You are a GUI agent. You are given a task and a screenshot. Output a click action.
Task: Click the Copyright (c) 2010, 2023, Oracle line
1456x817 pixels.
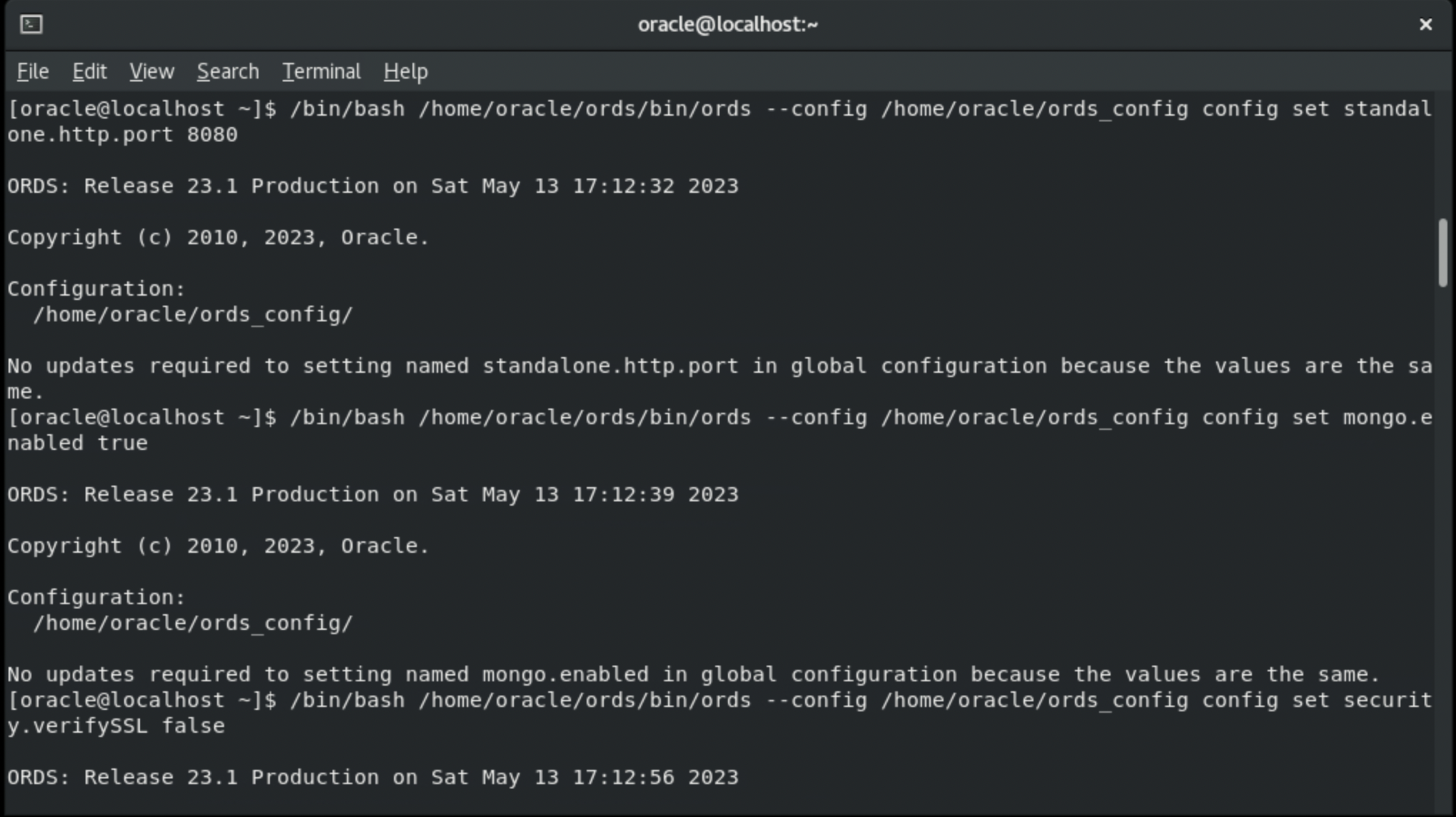pos(218,236)
